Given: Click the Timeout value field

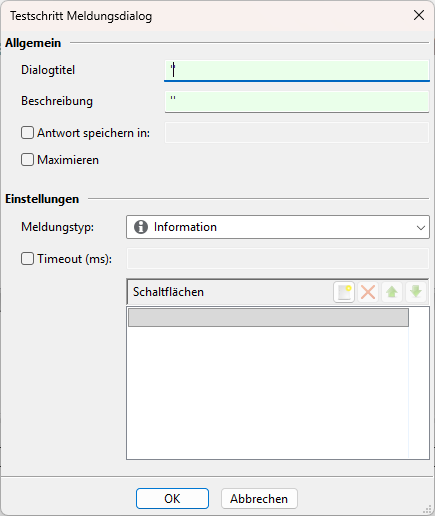Looking at the screenshot, I should [278, 259].
